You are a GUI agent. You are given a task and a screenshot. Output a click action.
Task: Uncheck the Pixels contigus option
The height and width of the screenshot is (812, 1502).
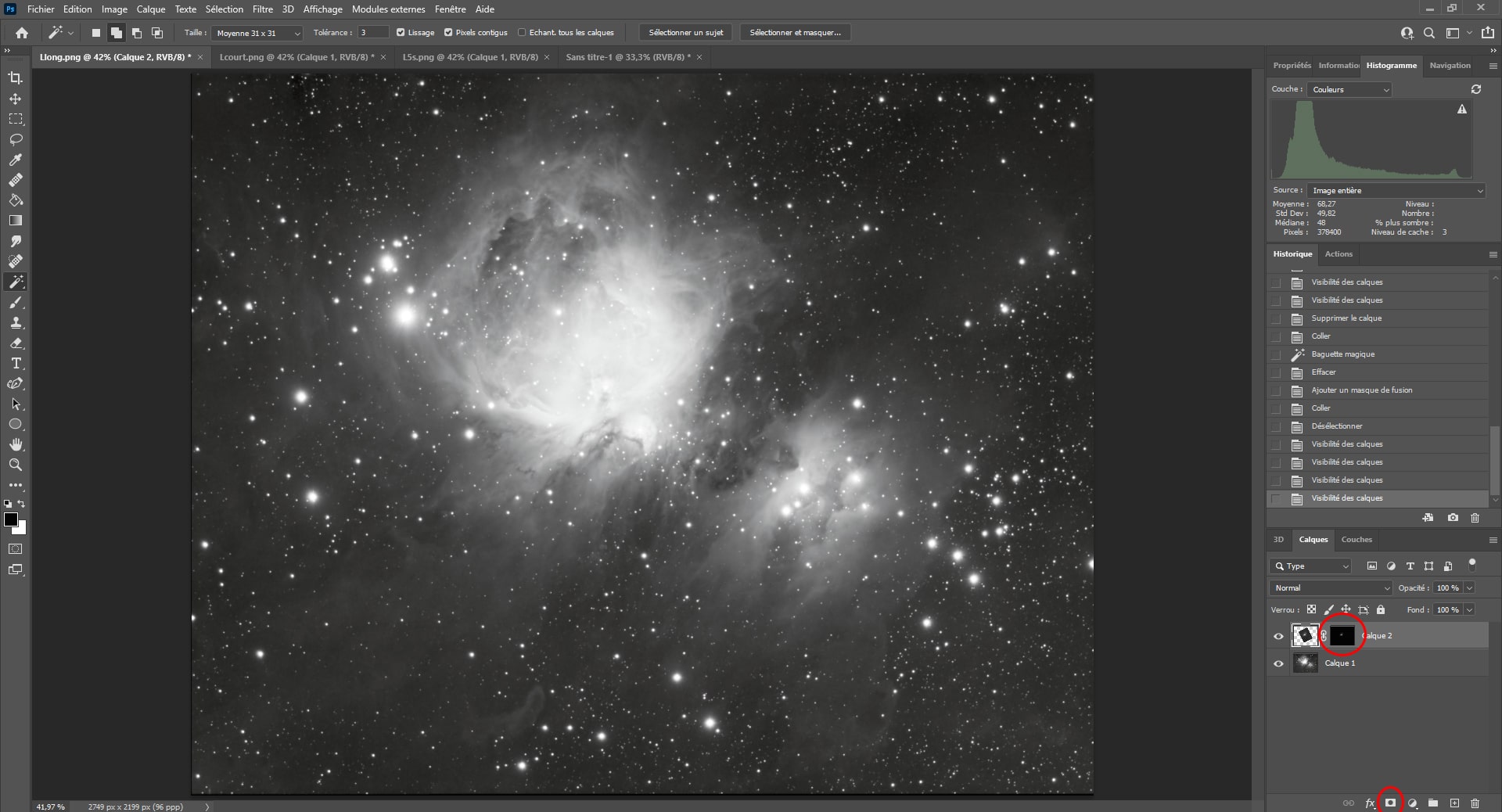(448, 33)
